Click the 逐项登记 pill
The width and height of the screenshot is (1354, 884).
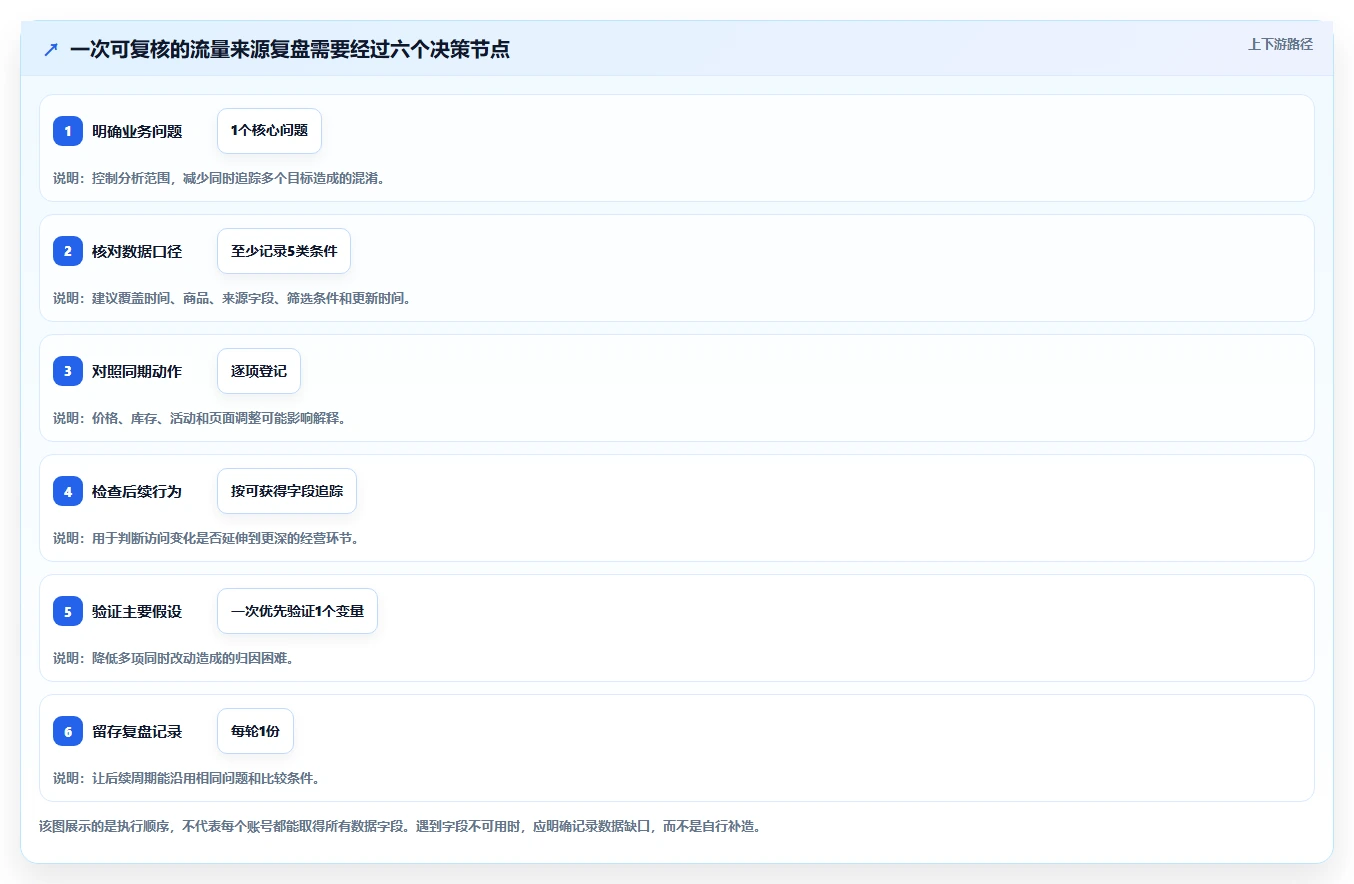pos(259,371)
